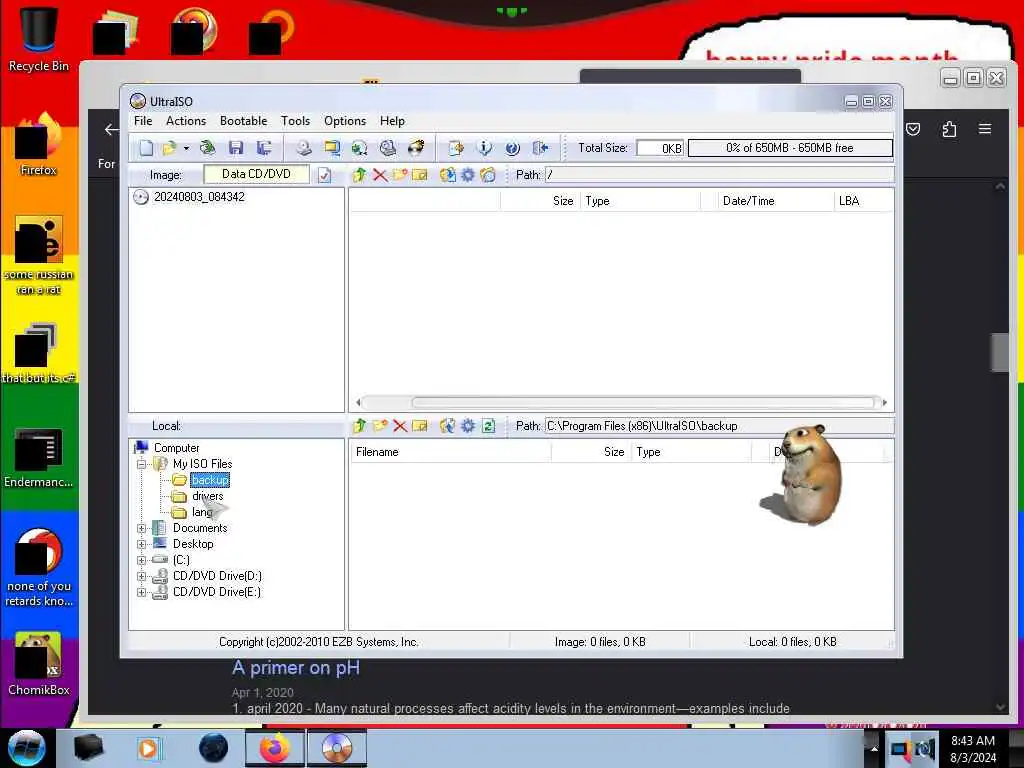Toggle the boot info checkmark icon beside Data CD/DVD
1024x768 pixels.
click(325, 175)
